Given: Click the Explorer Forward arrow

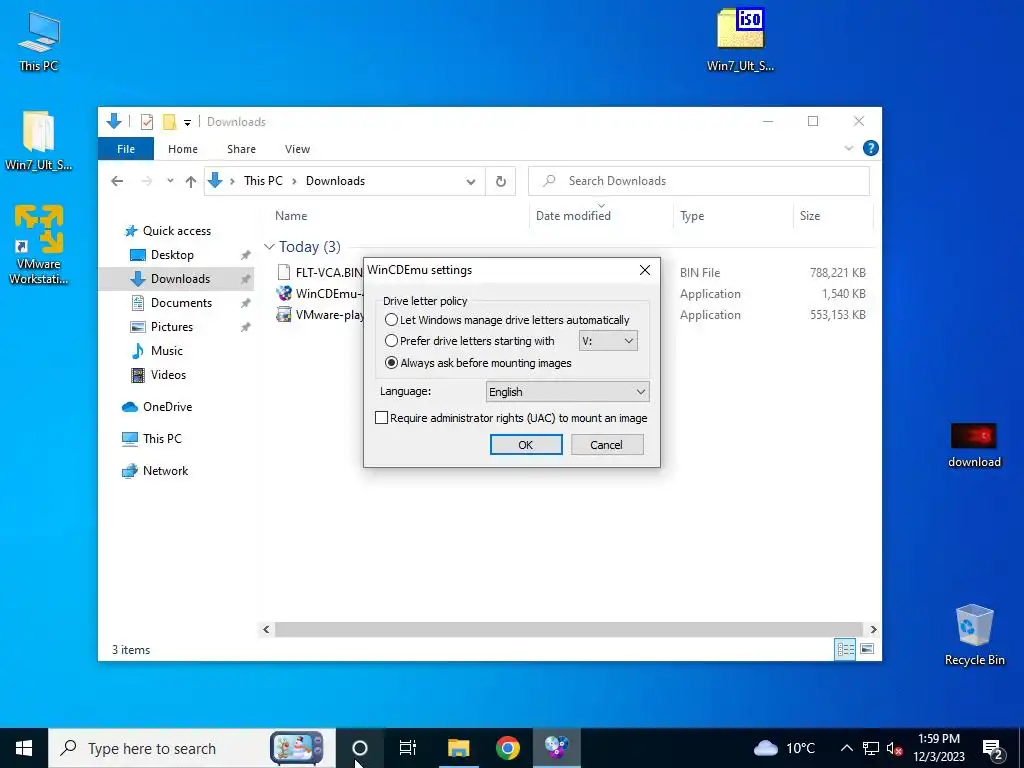Looking at the screenshot, I should 147,182.
